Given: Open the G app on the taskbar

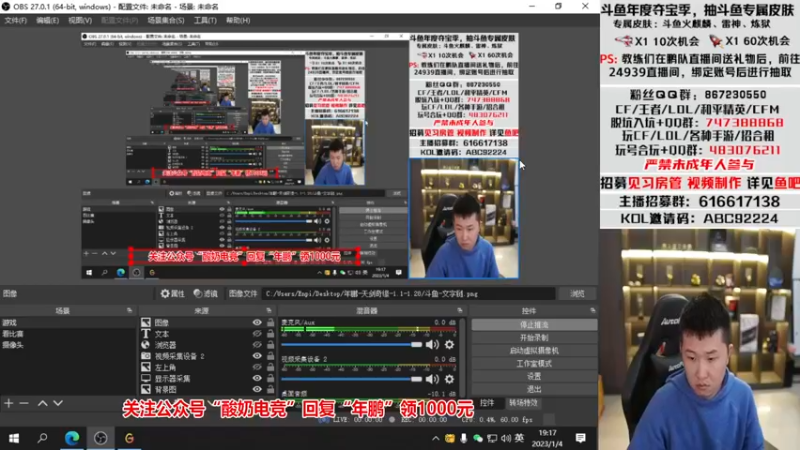Looking at the screenshot, I should click(x=129, y=438).
